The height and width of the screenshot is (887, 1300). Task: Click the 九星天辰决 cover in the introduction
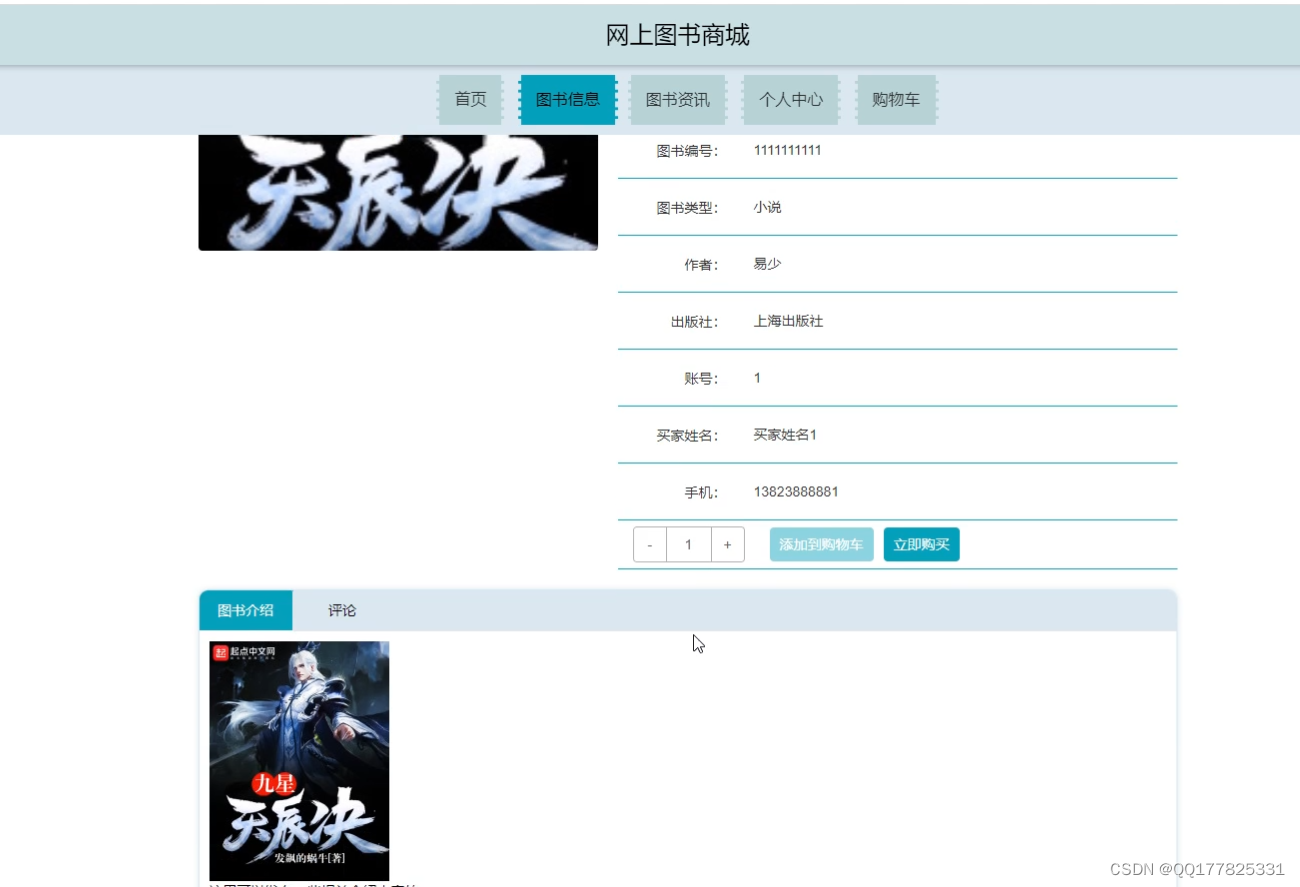click(299, 761)
